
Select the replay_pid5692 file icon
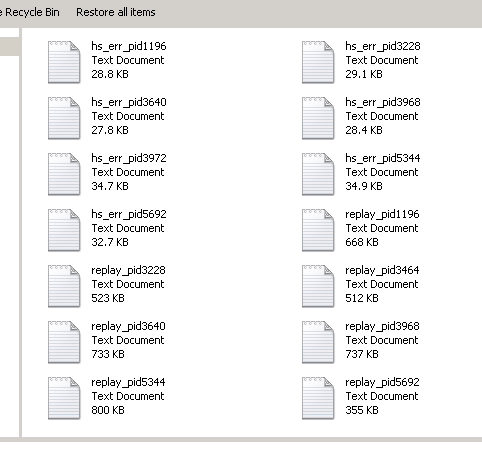[318, 398]
